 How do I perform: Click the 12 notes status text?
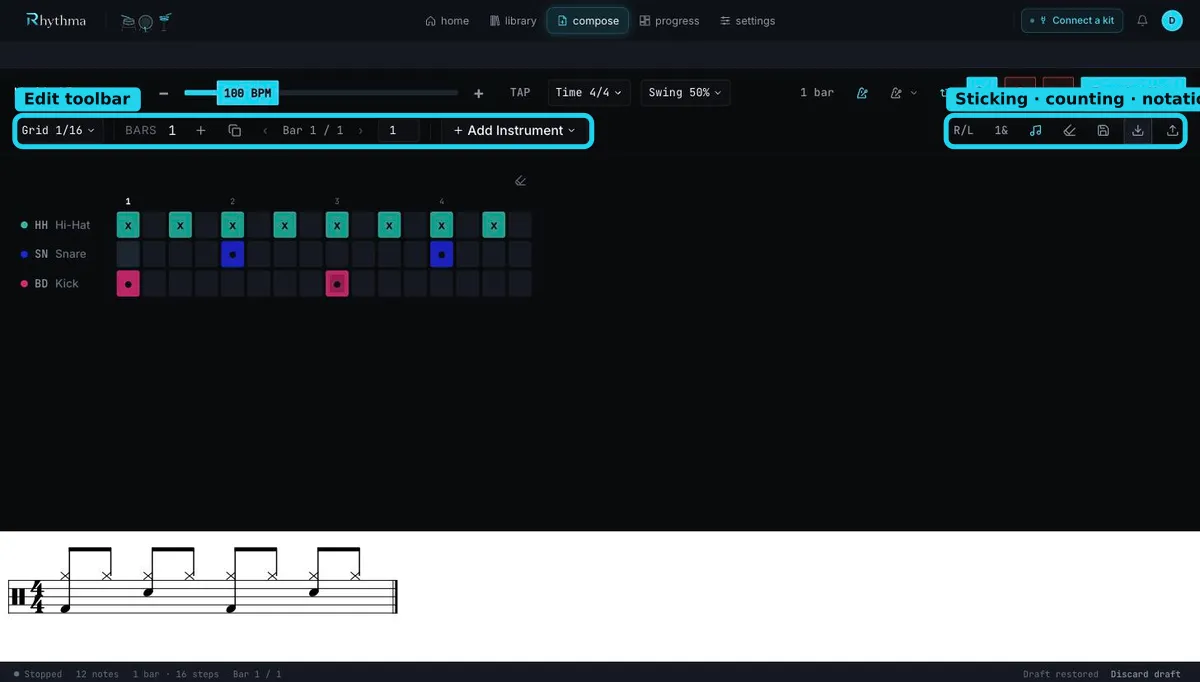click(x=97, y=674)
